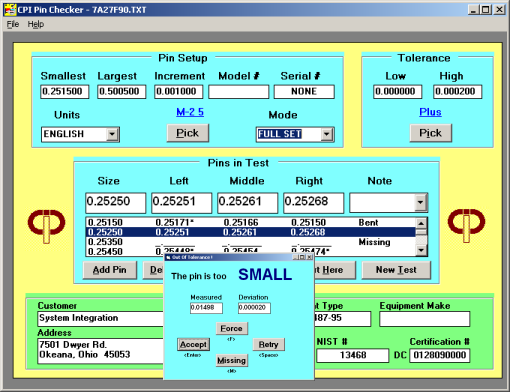Click the Model # input field
Screen dimensions: 510x392
(x=239, y=92)
